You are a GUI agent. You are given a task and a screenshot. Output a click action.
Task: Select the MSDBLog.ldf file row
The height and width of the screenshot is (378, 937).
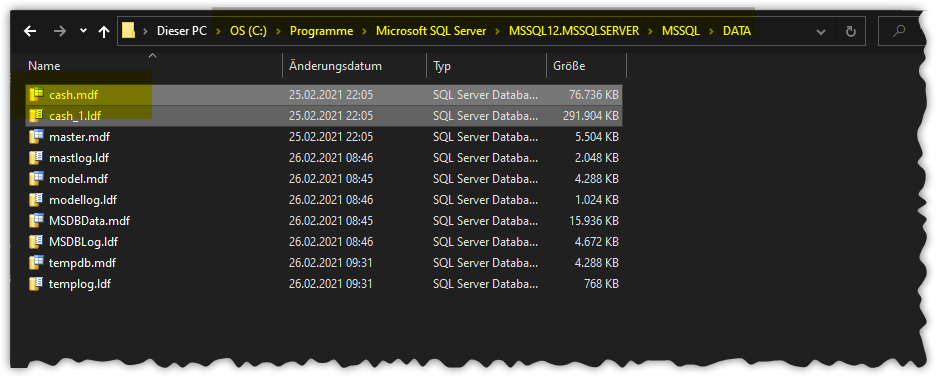(x=324, y=242)
